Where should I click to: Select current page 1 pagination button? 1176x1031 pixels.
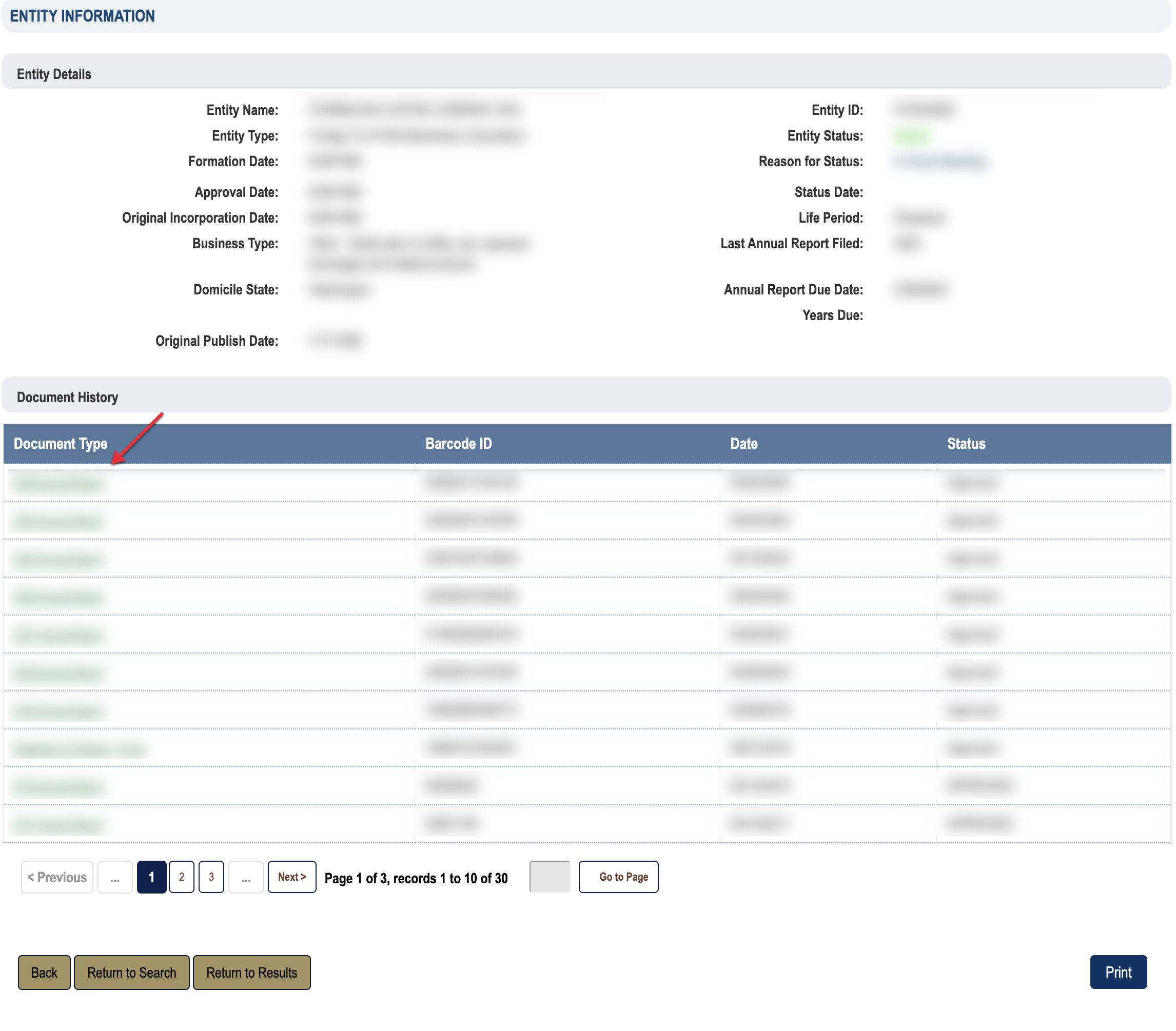coord(151,877)
